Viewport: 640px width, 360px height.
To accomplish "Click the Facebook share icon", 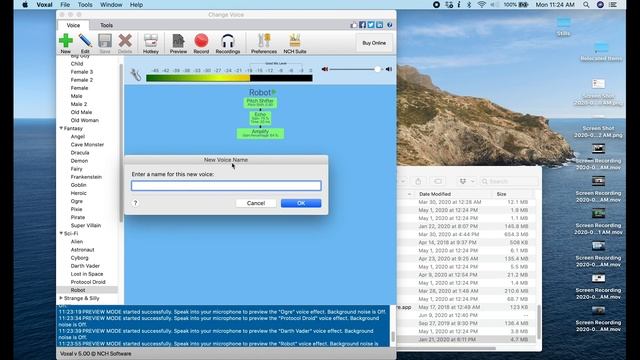I will 362,25.
